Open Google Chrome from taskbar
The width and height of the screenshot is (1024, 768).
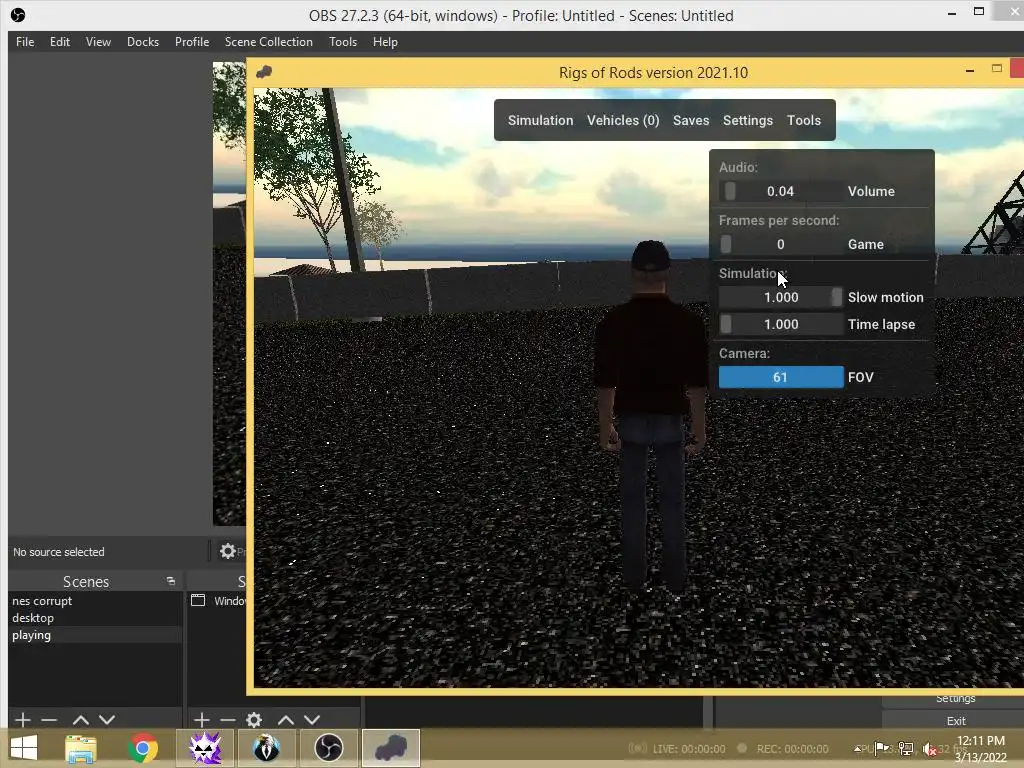click(143, 748)
